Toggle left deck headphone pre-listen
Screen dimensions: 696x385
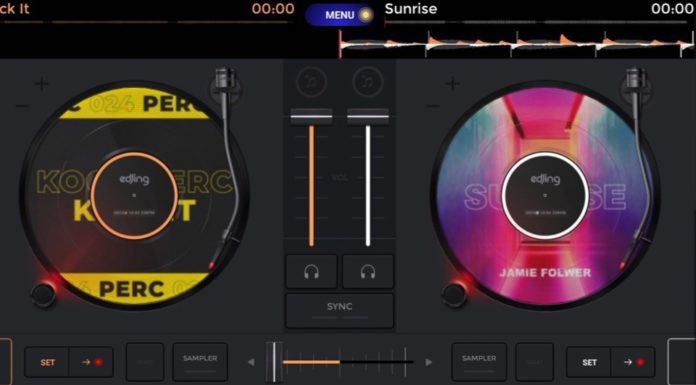pos(311,271)
